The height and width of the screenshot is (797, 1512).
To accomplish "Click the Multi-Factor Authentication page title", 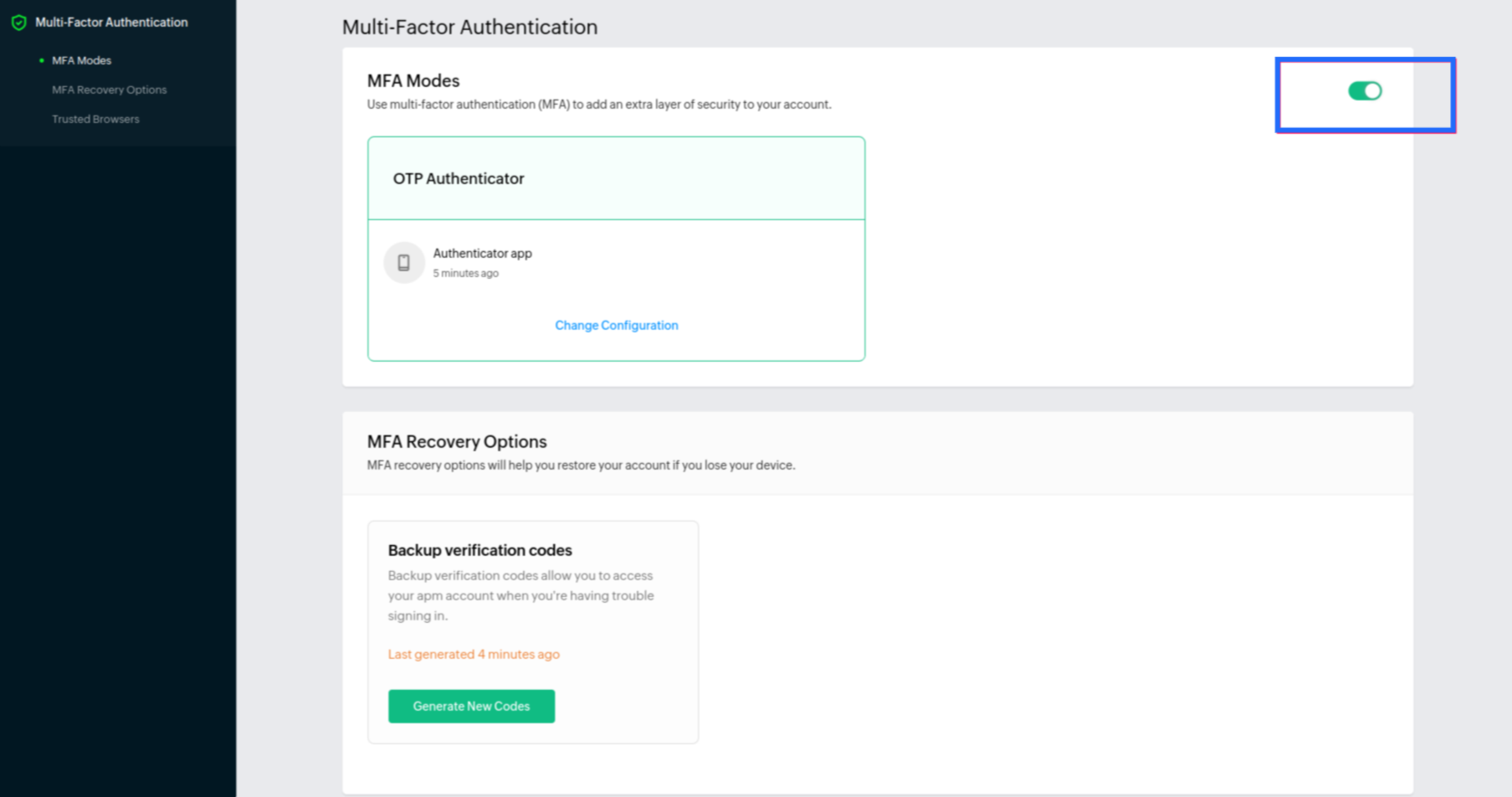I will [x=469, y=27].
